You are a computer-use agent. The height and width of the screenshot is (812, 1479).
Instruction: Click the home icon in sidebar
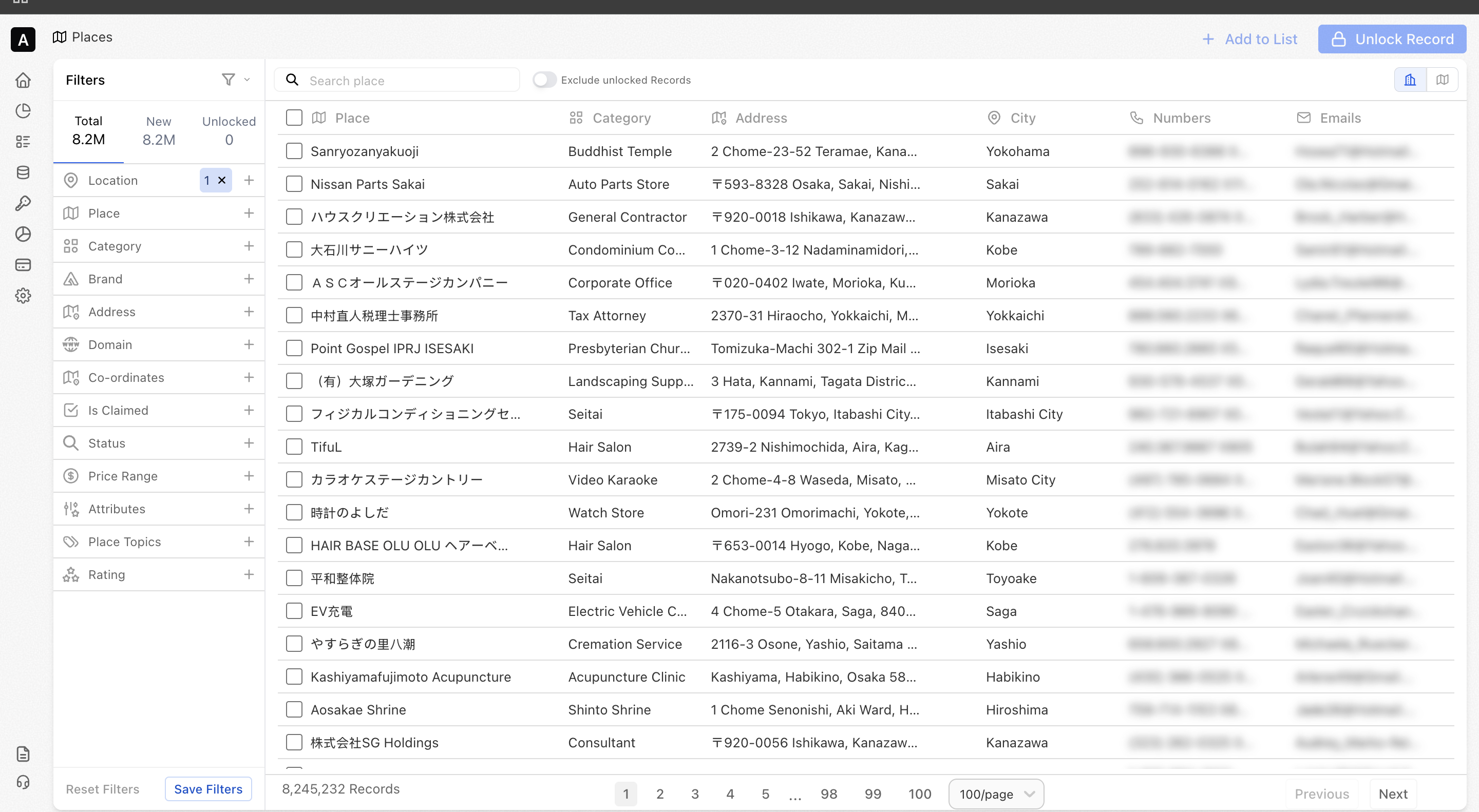tap(23, 81)
